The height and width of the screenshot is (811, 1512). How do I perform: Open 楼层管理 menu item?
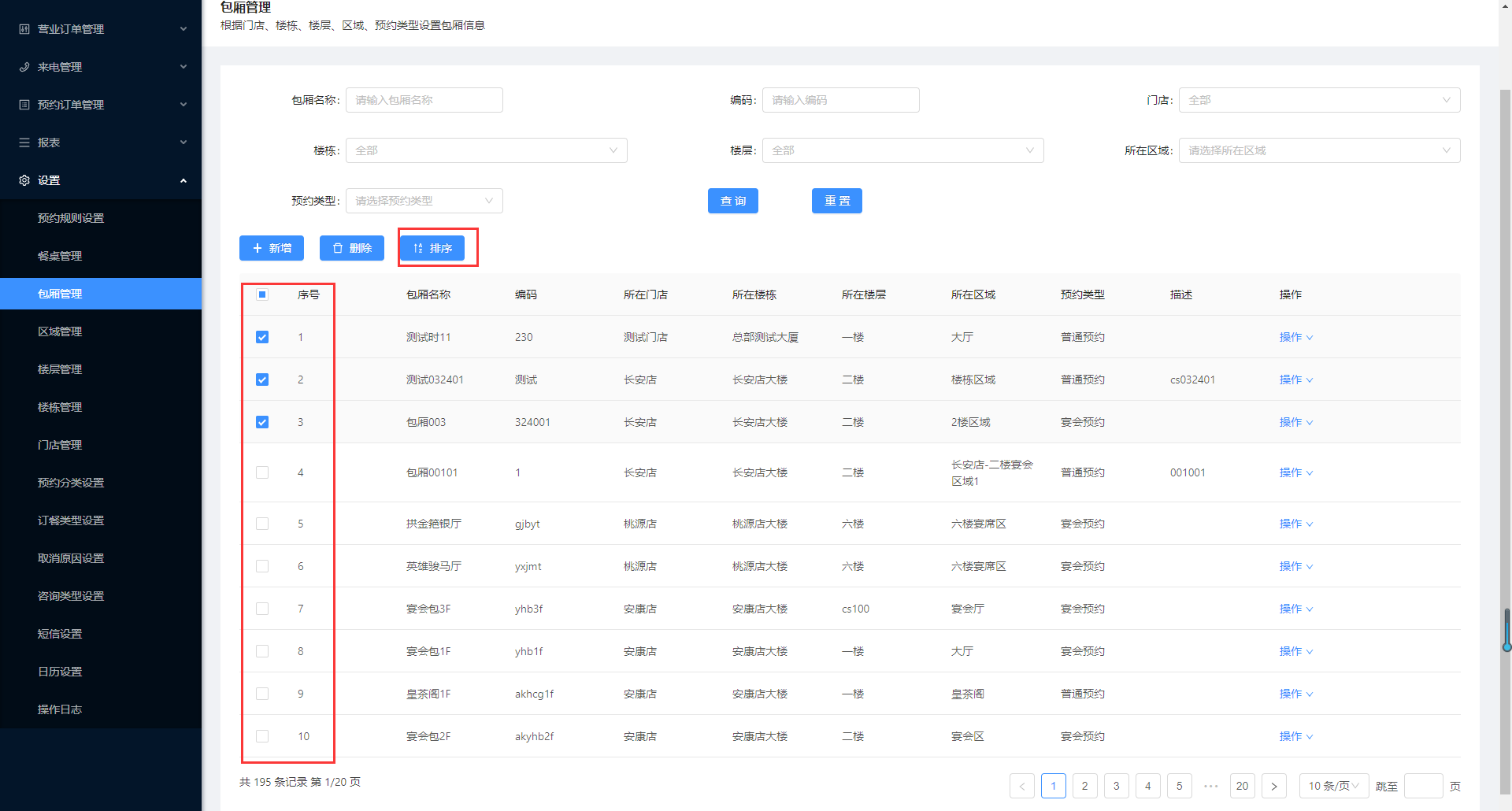pos(101,369)
